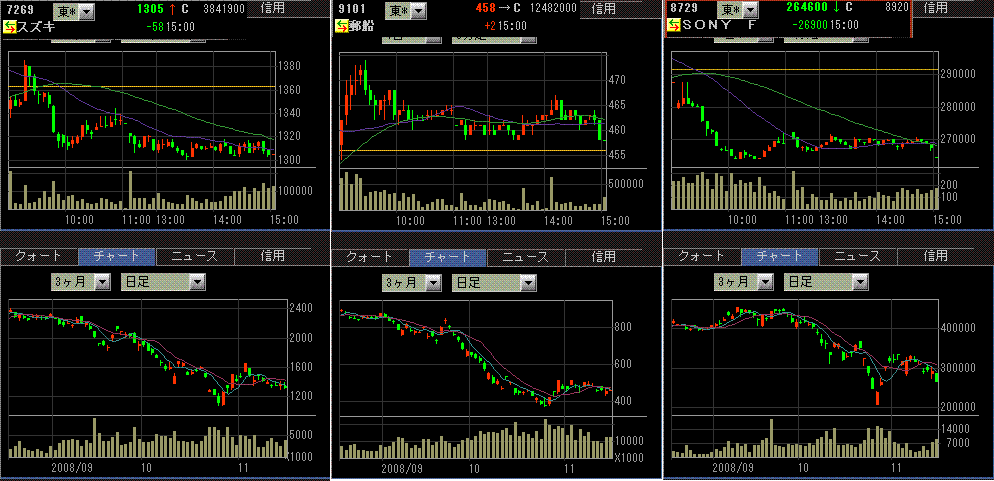Click the スズキ three-month daily chart
Screen dimensions: 994x481
coord(148,358)
